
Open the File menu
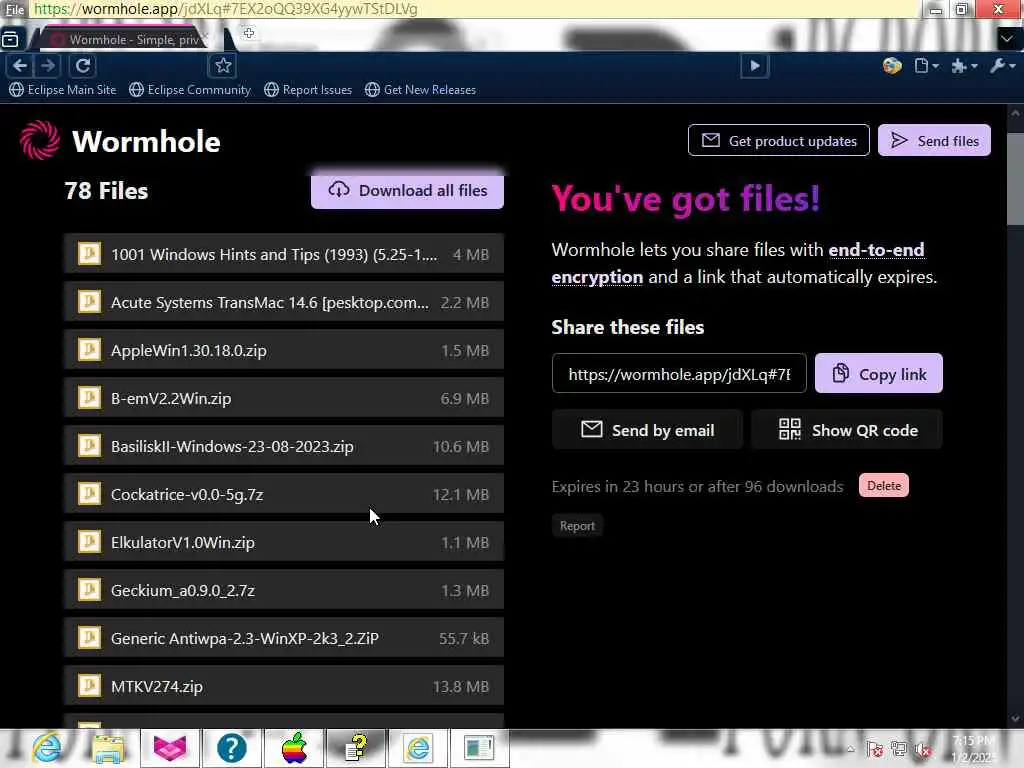coord(14,9)
